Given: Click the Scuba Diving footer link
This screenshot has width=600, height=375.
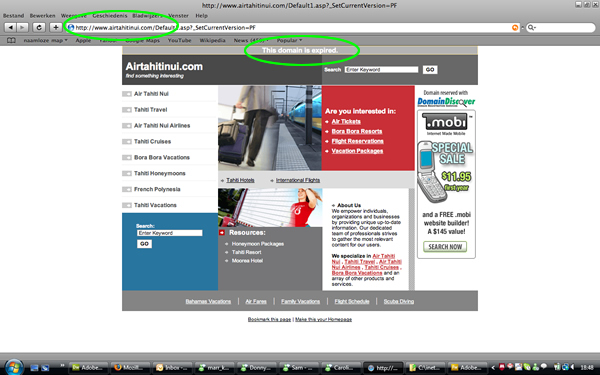Looking at the screenshot, I should click(x=399, y=302).
